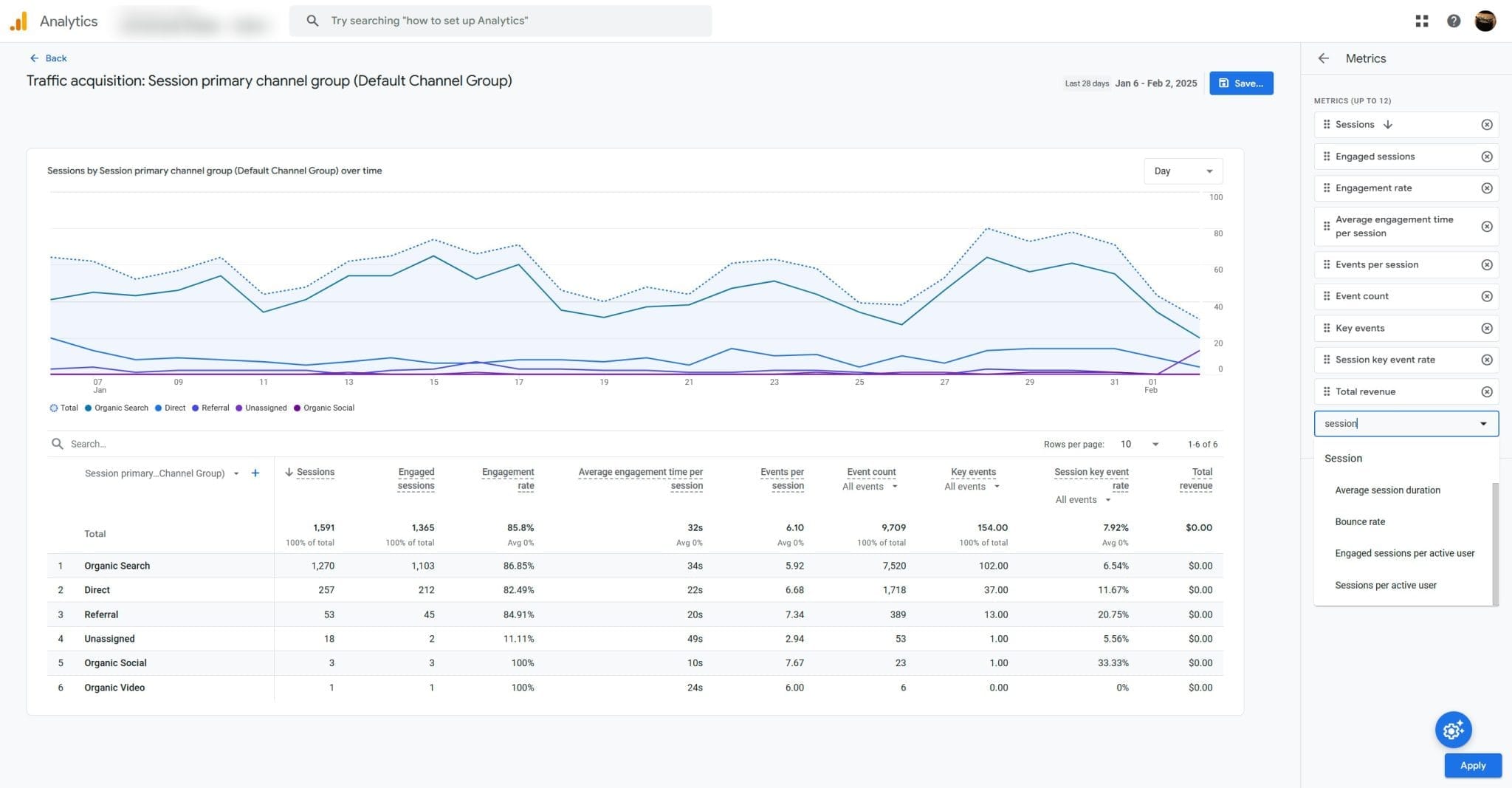Click the Apply button
This screenshot has height=788, width=1512.
1472,765
